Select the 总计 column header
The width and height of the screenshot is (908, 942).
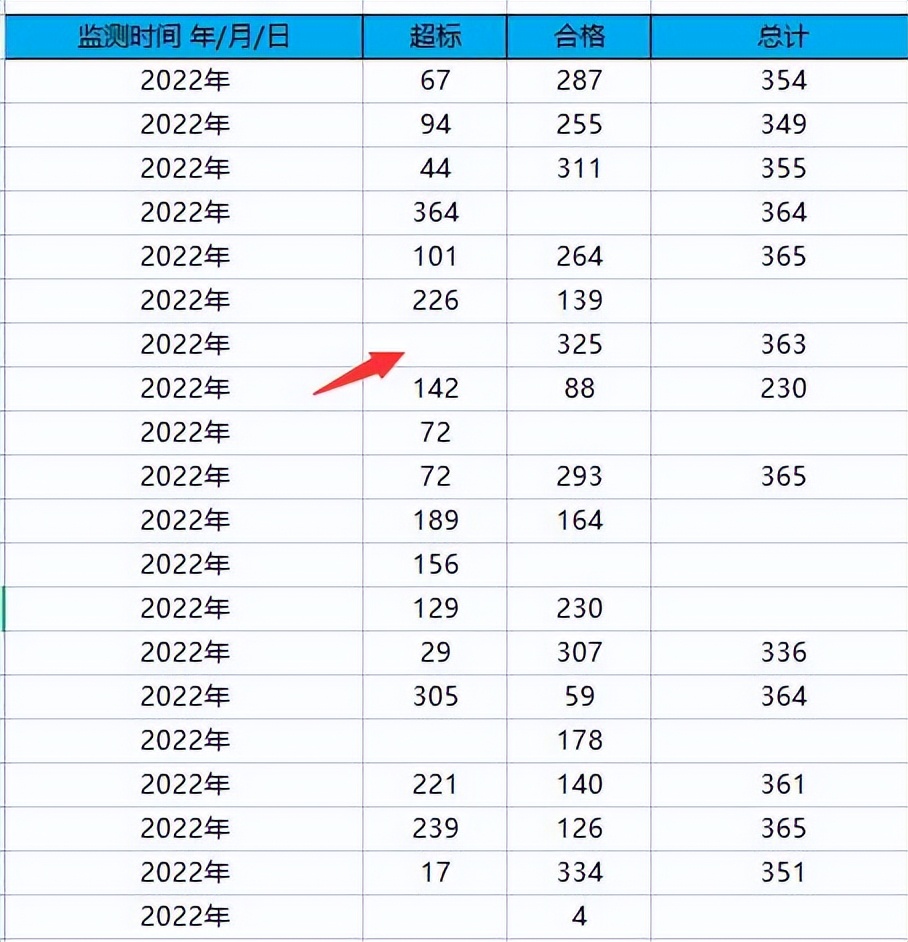coord(779,37)
